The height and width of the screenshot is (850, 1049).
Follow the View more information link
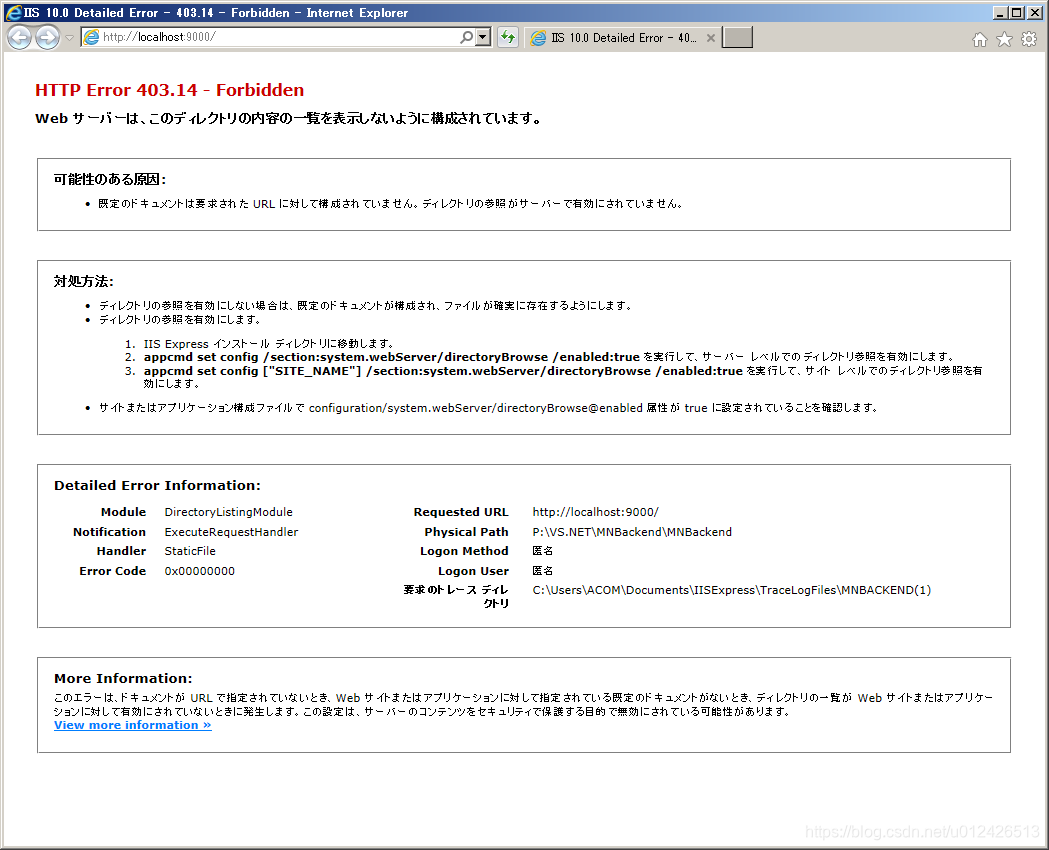click(x=132, y=726)
